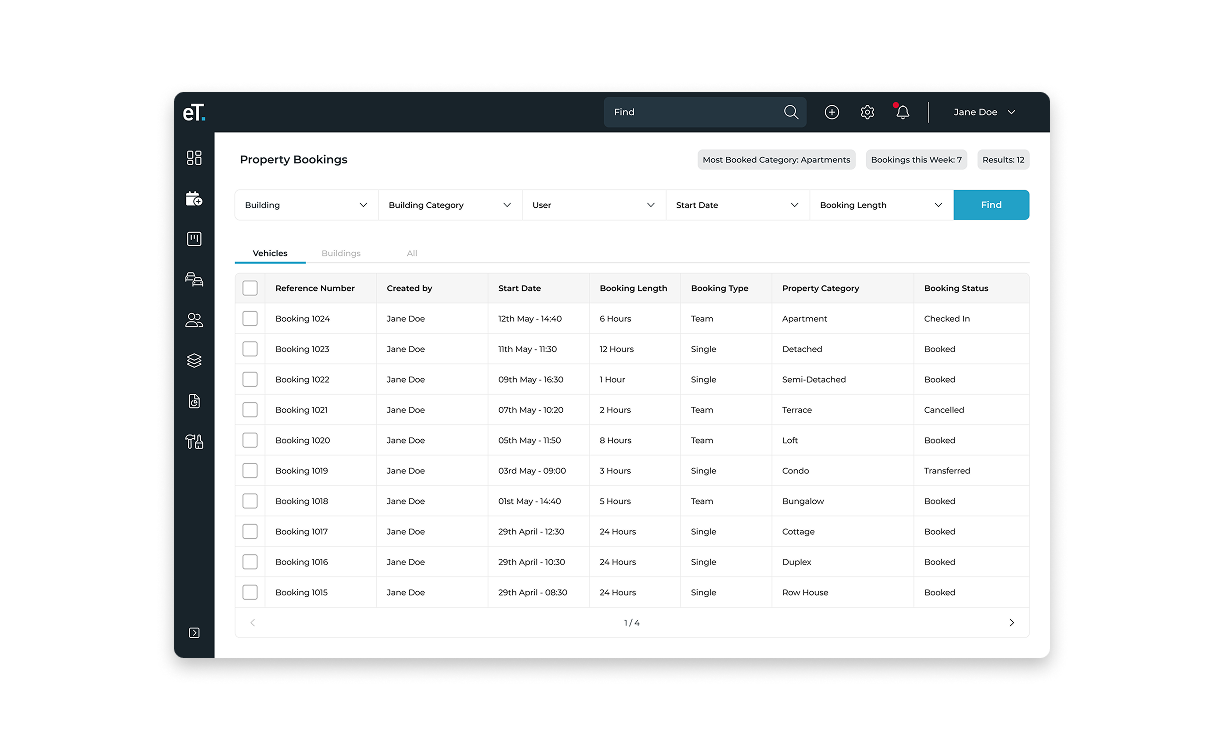Expand the Building Category dropdown
The width and height of the screenshot is (1223, 748).
click(449, 205)
